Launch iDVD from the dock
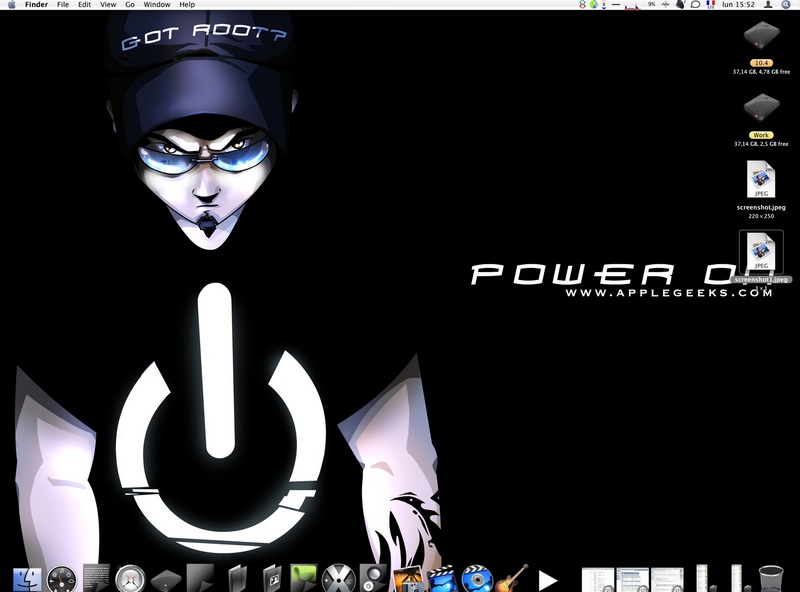The width and height of the screenshot is (800, 592). [x=477, y=579]
